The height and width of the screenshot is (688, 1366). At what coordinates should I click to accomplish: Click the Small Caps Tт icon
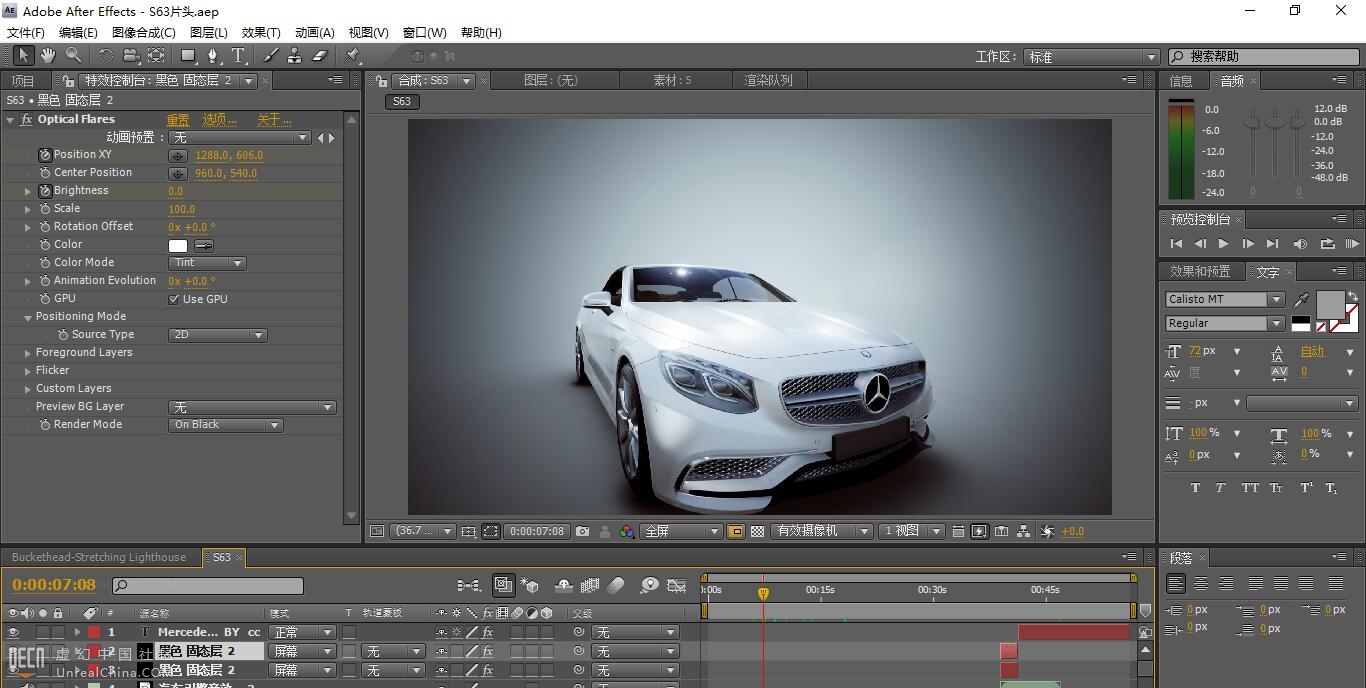pyautogui.click(x=1276, y=488)
